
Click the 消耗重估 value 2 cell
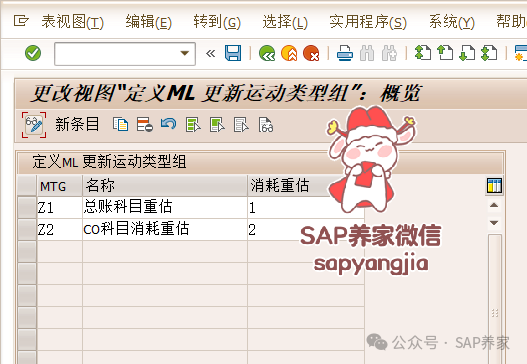pos(306,230)
